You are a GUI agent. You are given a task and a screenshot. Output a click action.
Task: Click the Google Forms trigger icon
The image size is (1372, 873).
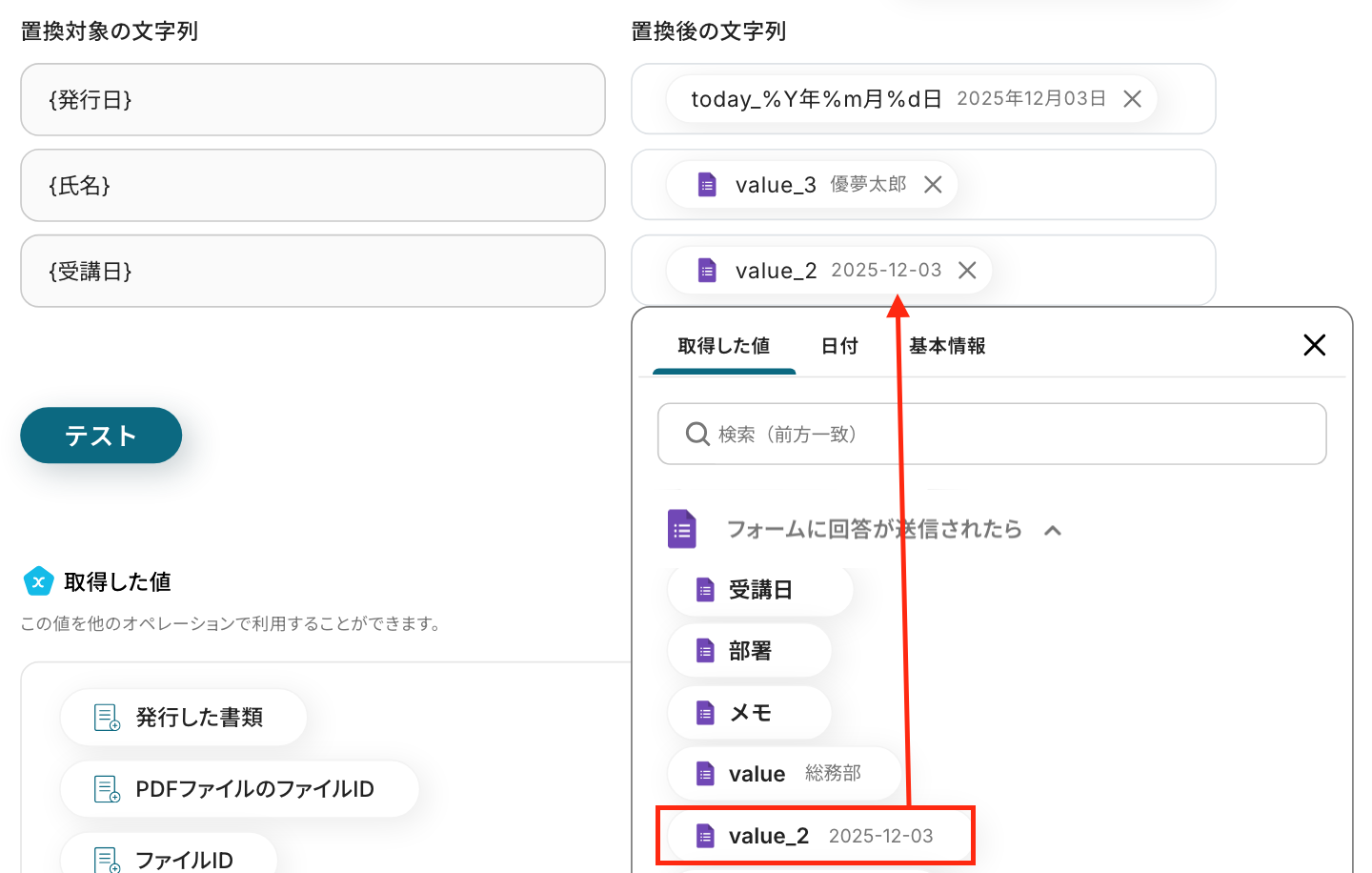coord(682,529)
